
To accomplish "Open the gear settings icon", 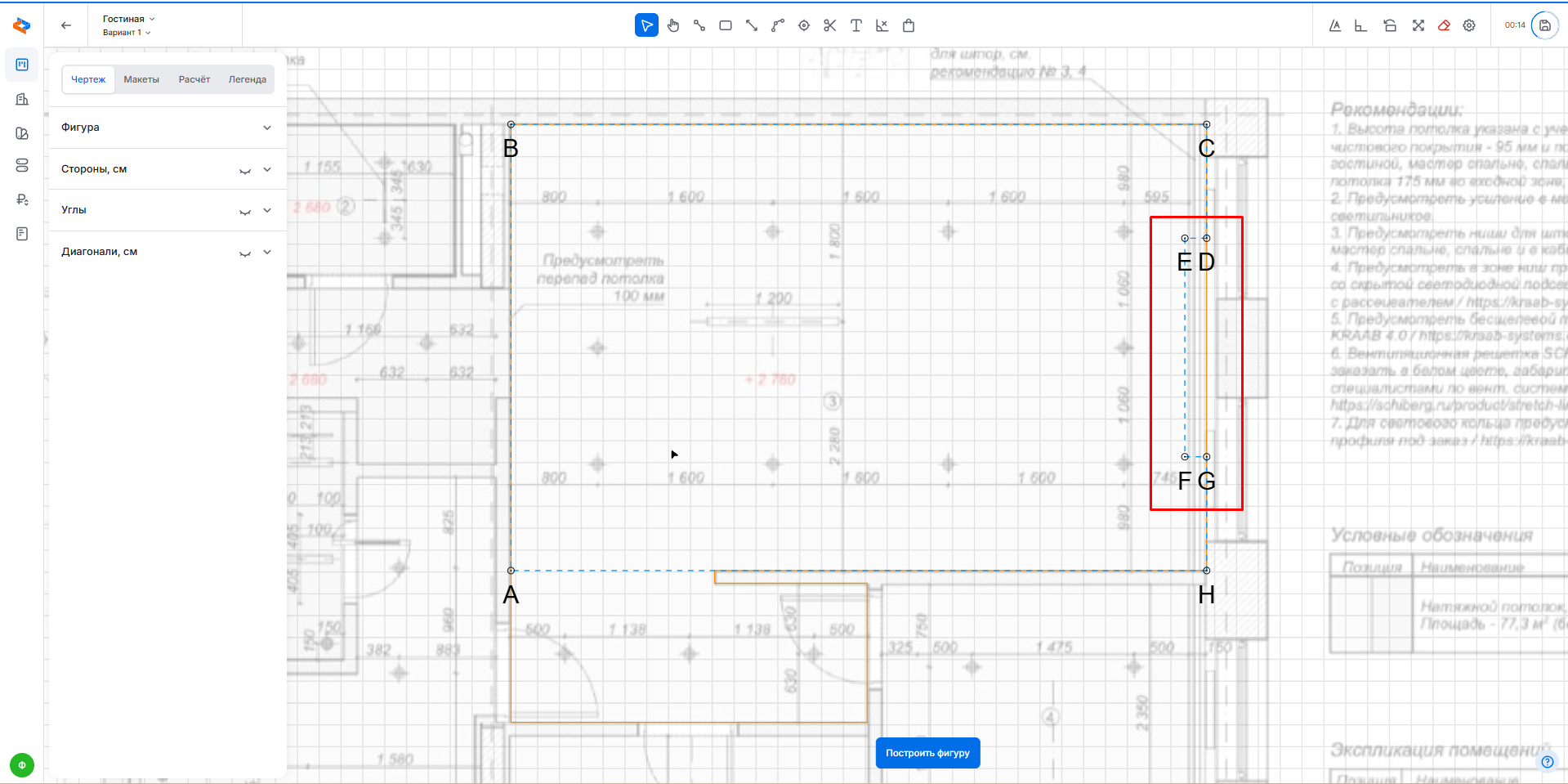I will (1469, 25).
